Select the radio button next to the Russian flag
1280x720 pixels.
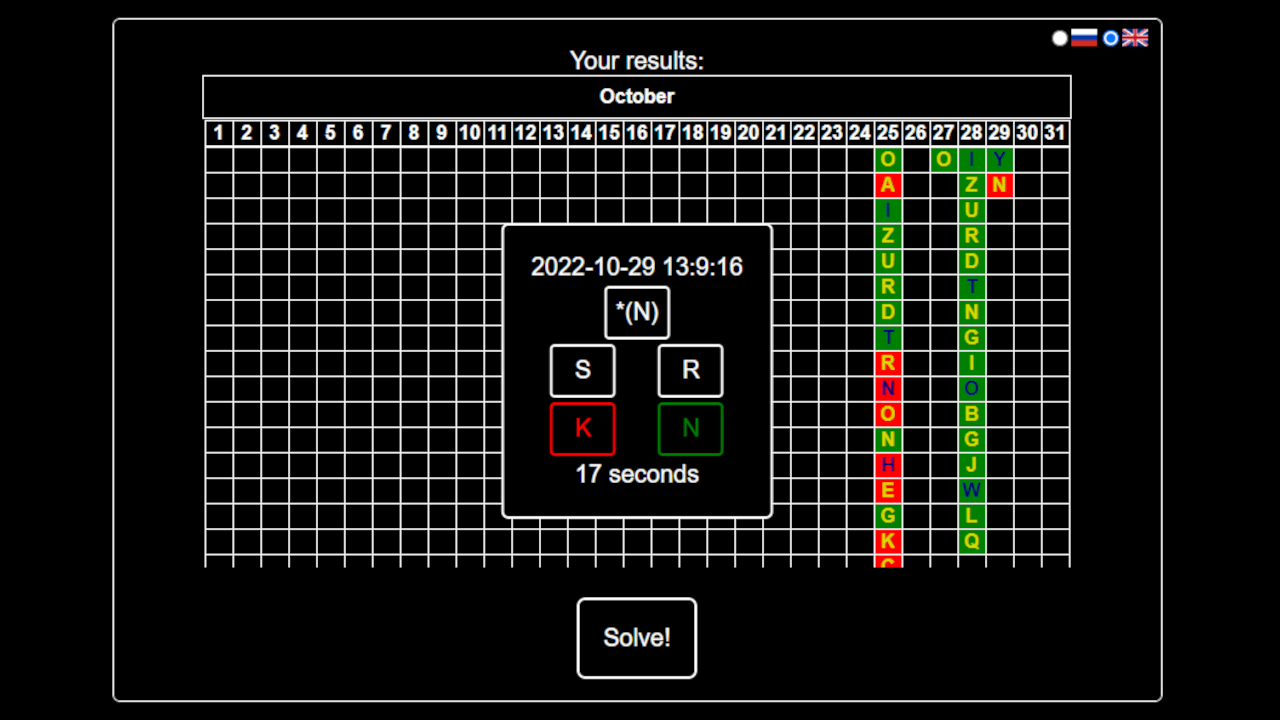click(1059, 38)
